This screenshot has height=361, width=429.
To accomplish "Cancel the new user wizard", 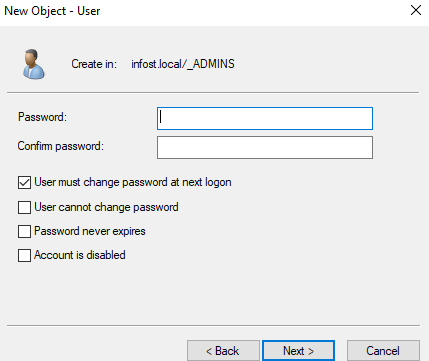I will coord(383,351).
